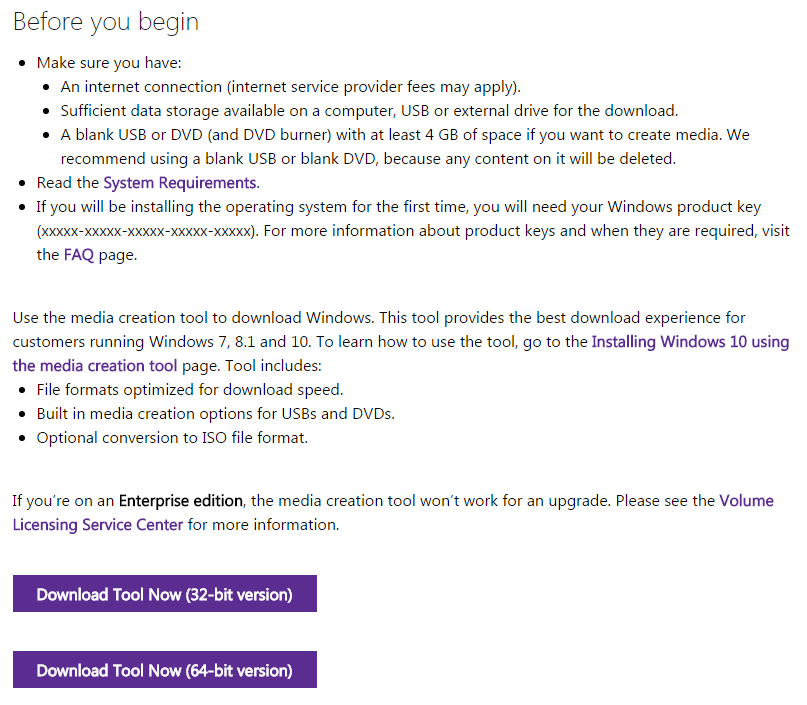The height and width of the screenshot is (705, 807).
Task: Select the Before you begin heading
Action: 105,21
